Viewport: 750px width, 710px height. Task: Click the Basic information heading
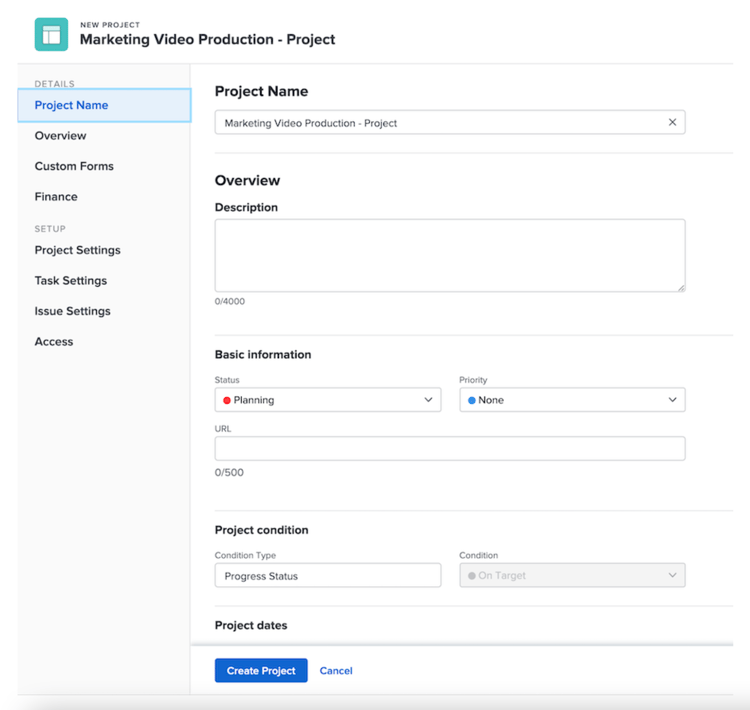263,355
